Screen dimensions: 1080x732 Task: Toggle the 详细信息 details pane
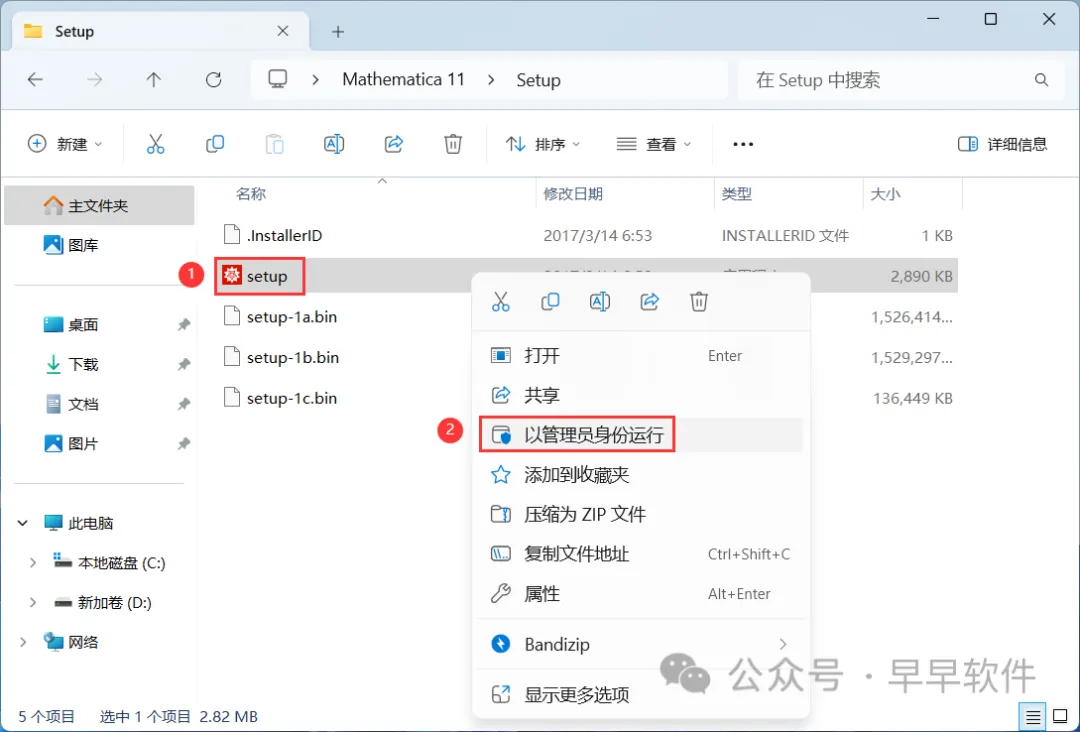pos(1003,144)
